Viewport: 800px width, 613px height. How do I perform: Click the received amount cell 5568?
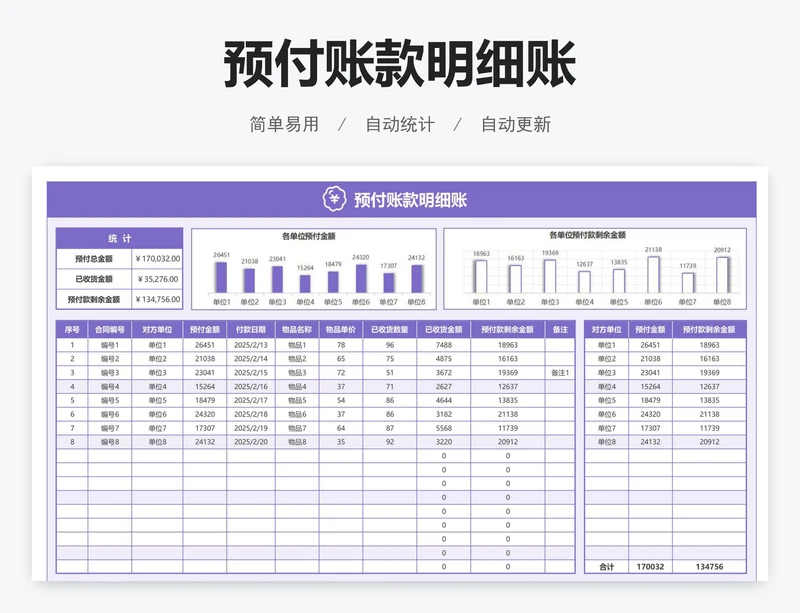(444, 428)
